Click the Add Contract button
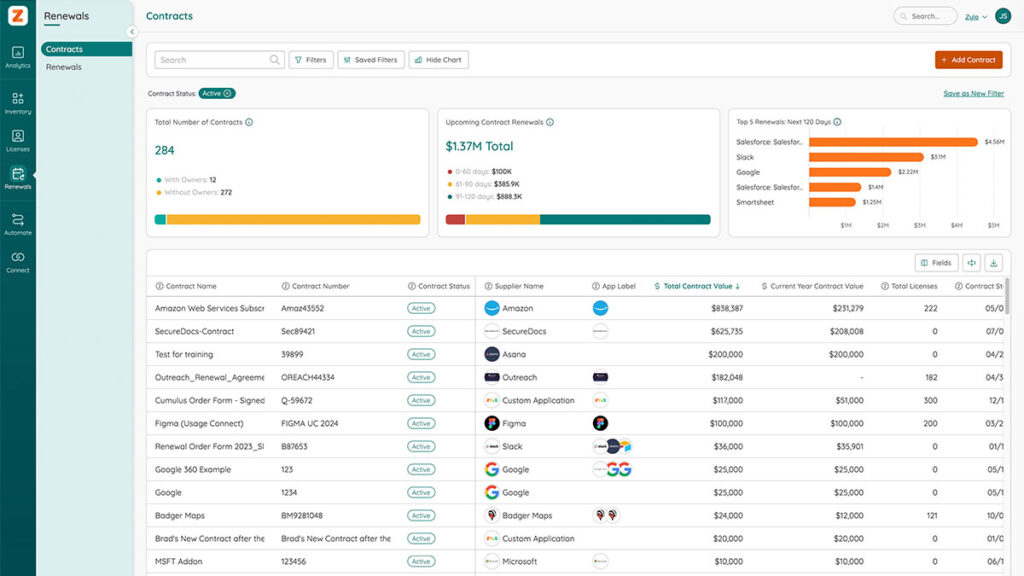Screen dimensions: 1024x576 [968, 59]
